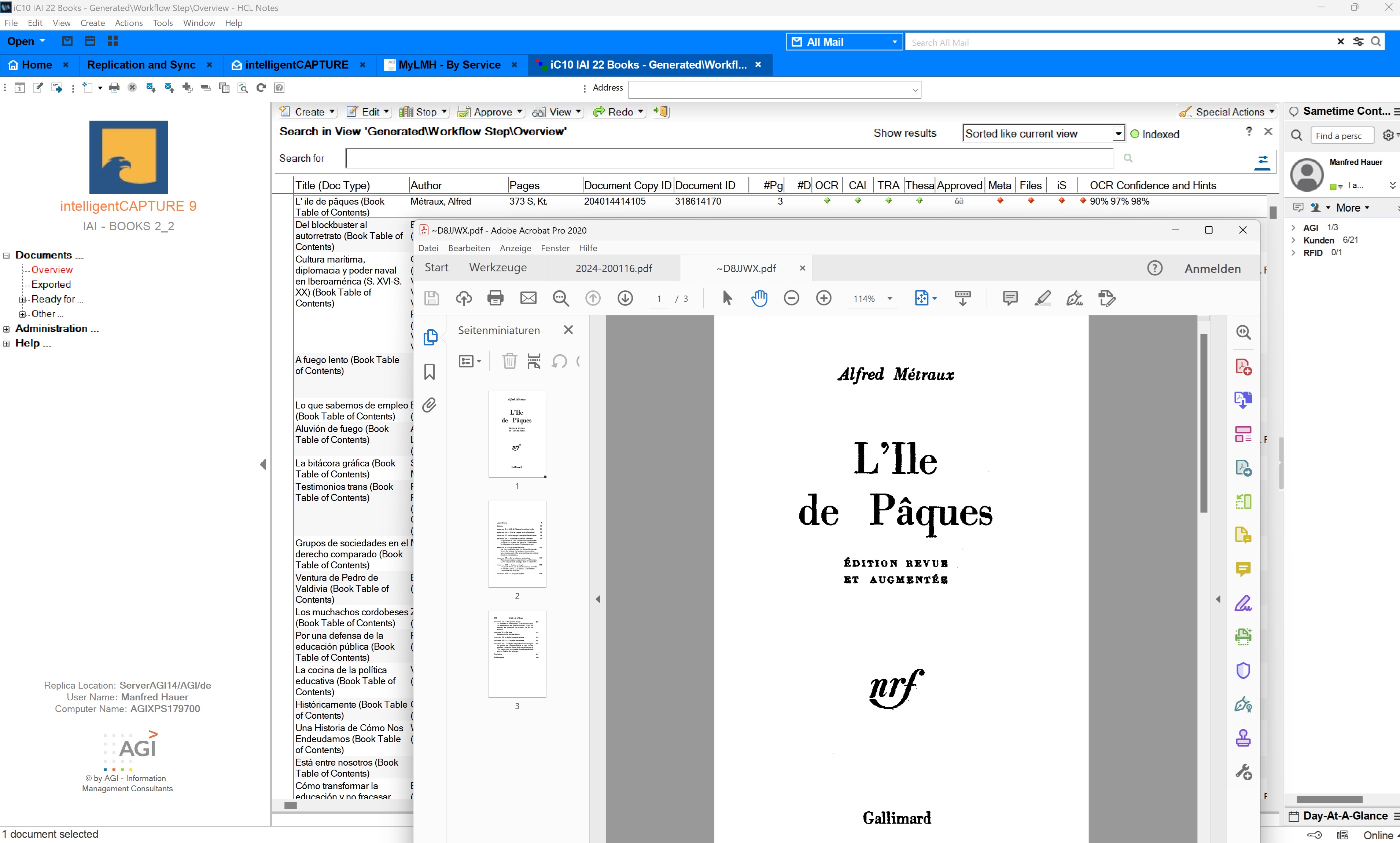Screen dimensions: 1400x843
Task: Click the Acrobat upload to cloud icon
Action: tap(464, 298)
